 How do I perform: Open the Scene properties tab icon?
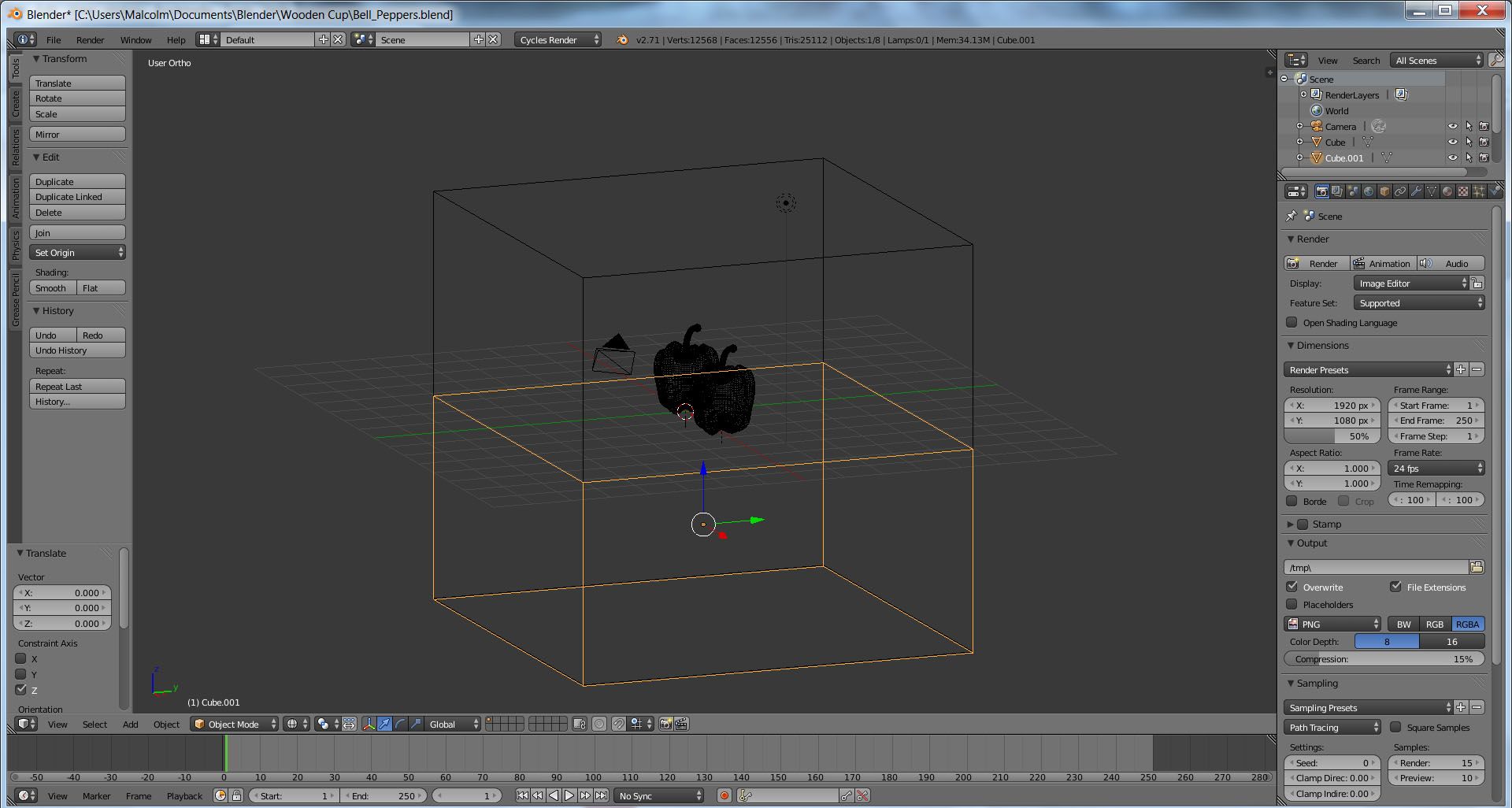[1353, 191]
